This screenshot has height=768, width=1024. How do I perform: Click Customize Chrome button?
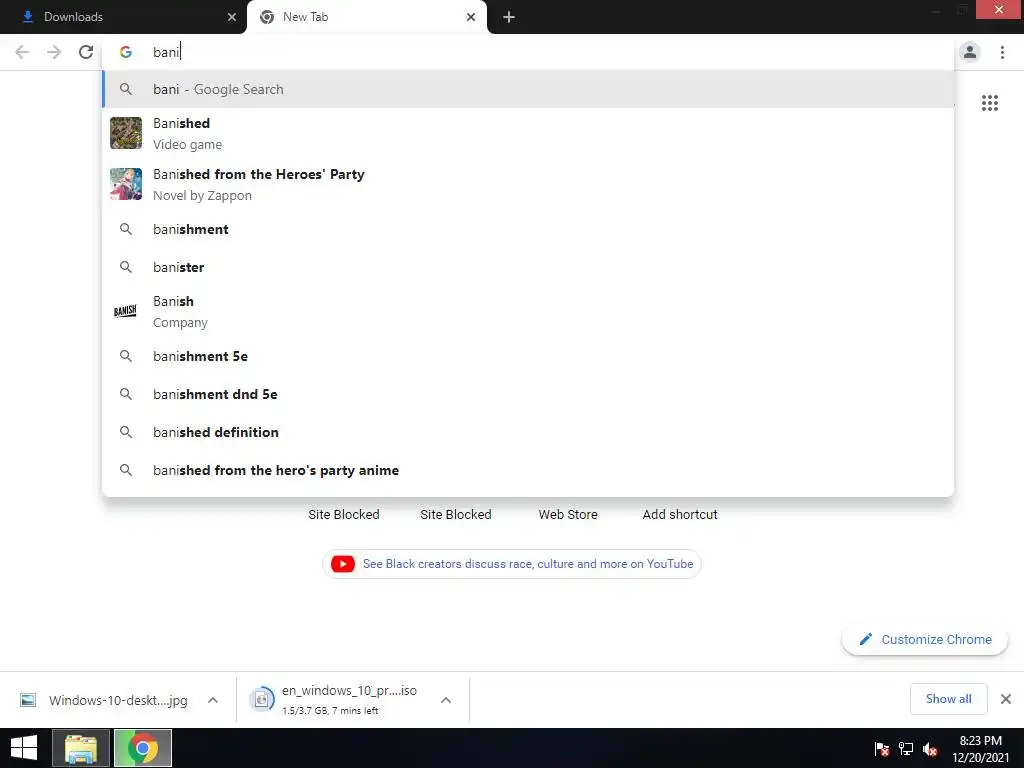pos(925,639)
